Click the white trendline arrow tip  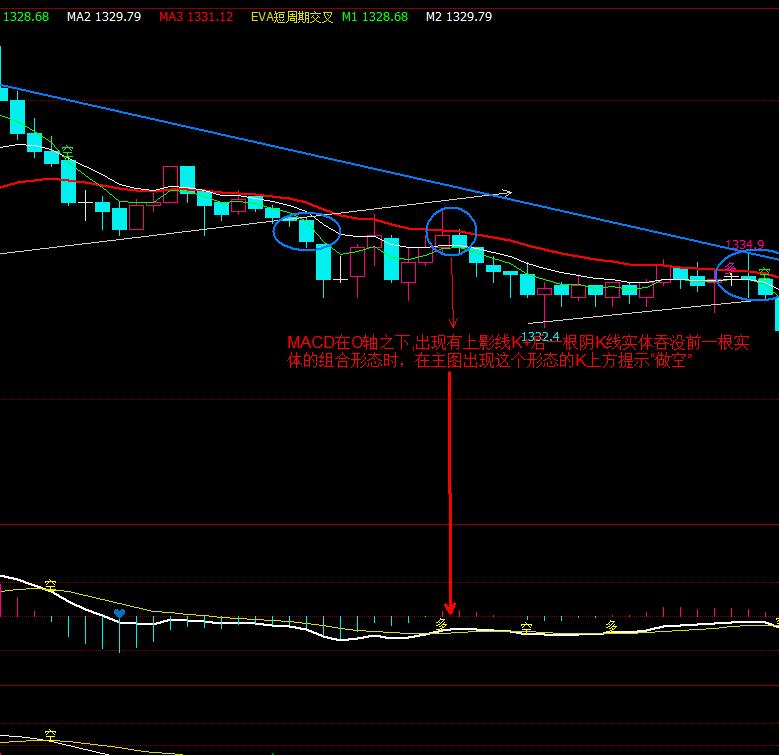coord(508,193)
